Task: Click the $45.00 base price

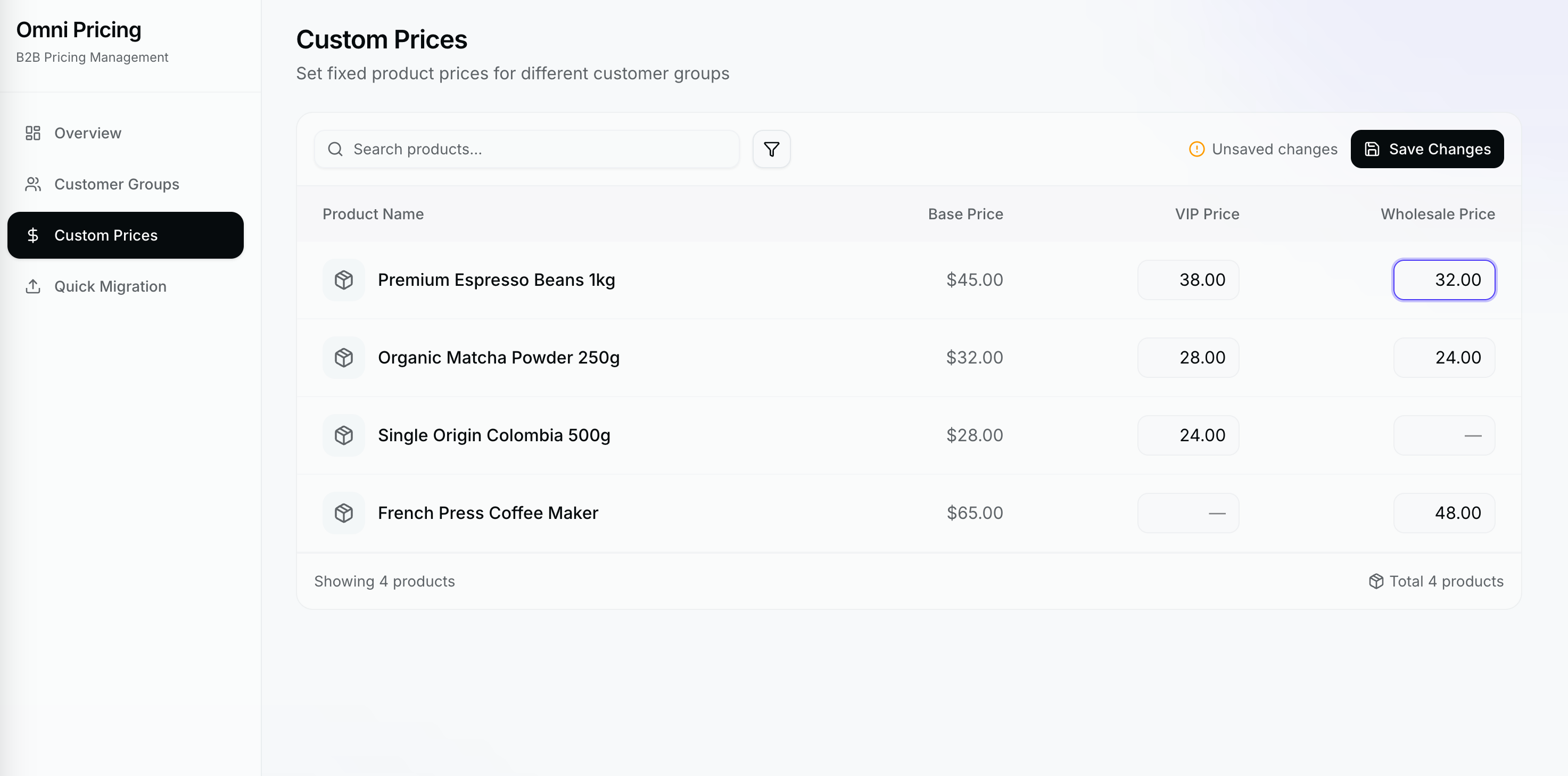Action: click(x=975, y=280)
